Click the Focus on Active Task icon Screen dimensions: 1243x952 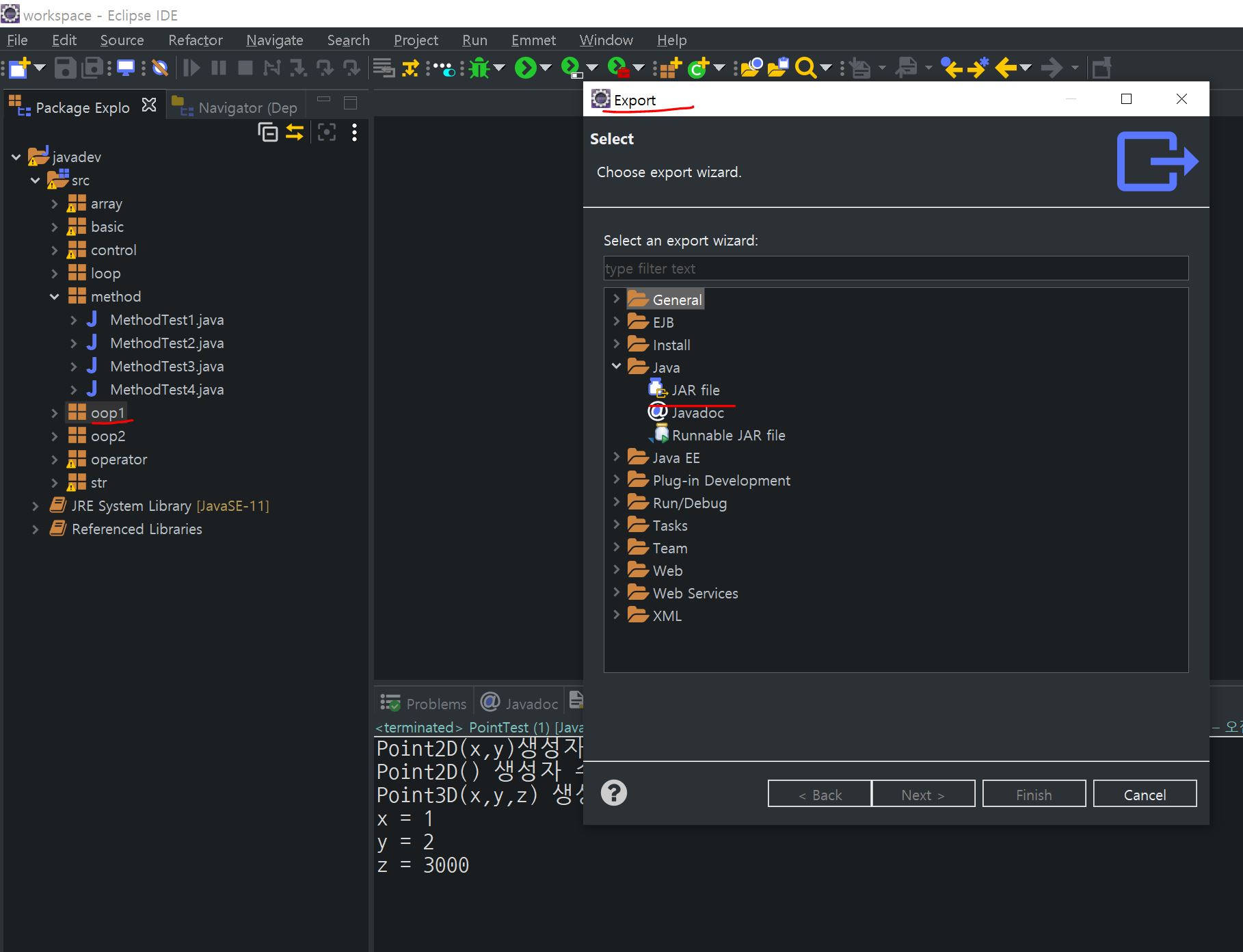[x=327, y=132]
